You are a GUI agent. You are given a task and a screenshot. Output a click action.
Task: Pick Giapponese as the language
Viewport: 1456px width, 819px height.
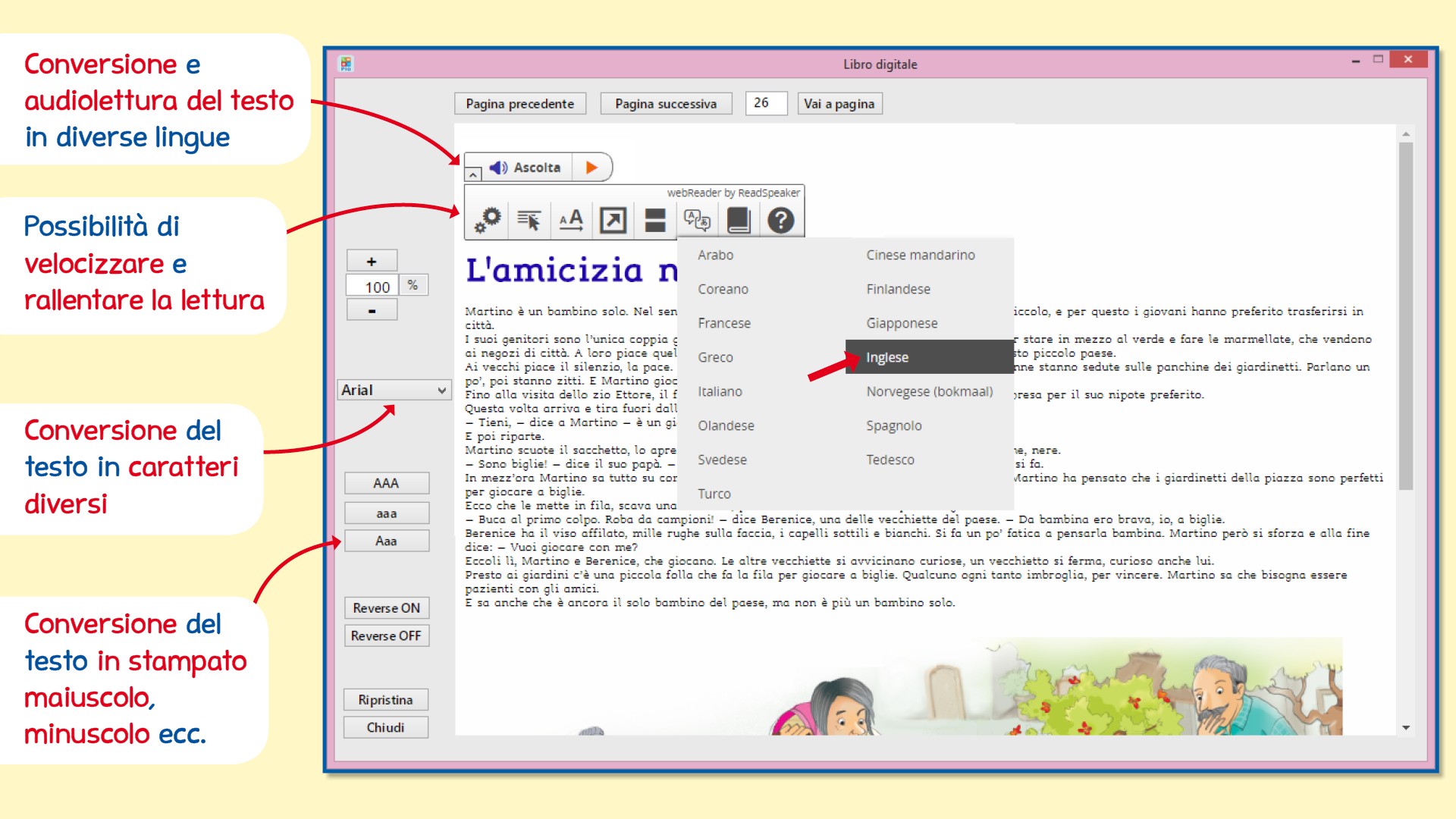click(902, 323)
